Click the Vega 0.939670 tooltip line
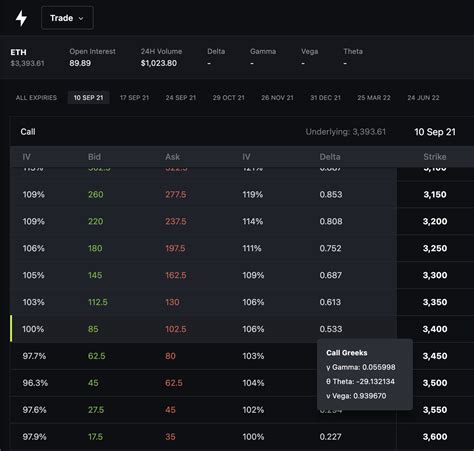Image resolution: width=474 pixels, height=451 pixels. (356, 396)
